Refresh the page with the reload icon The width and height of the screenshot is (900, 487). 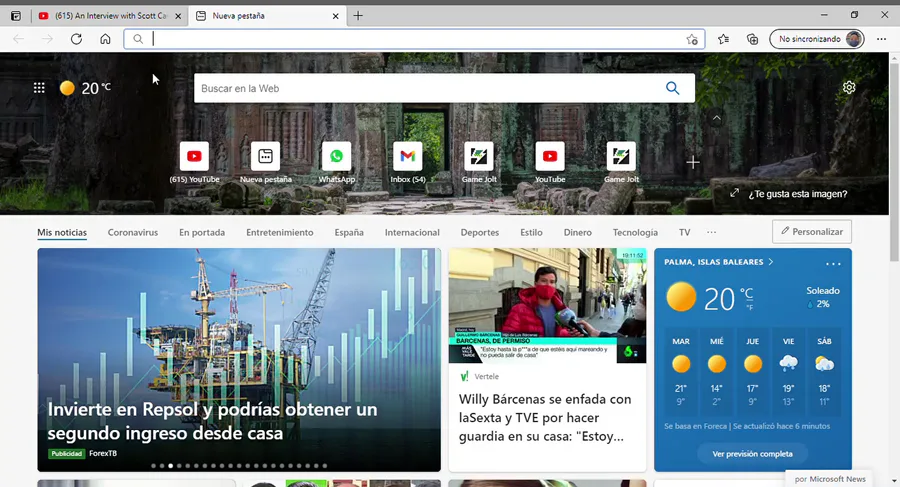76,39
